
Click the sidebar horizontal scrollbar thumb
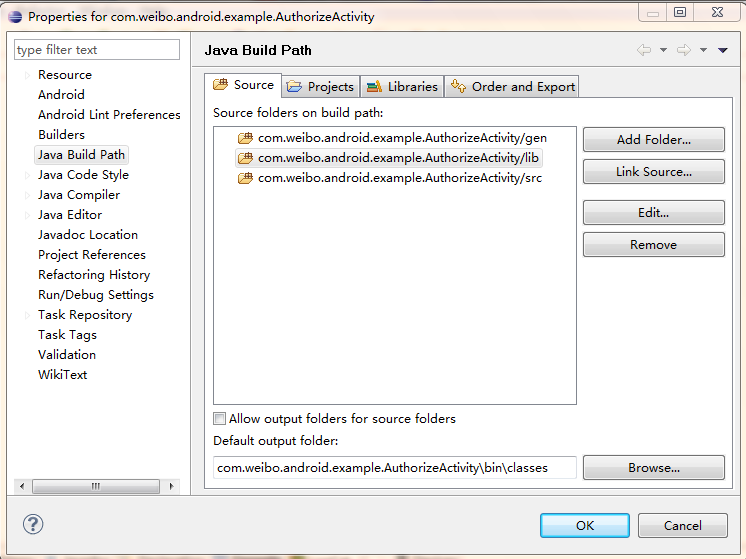(96, 486)
